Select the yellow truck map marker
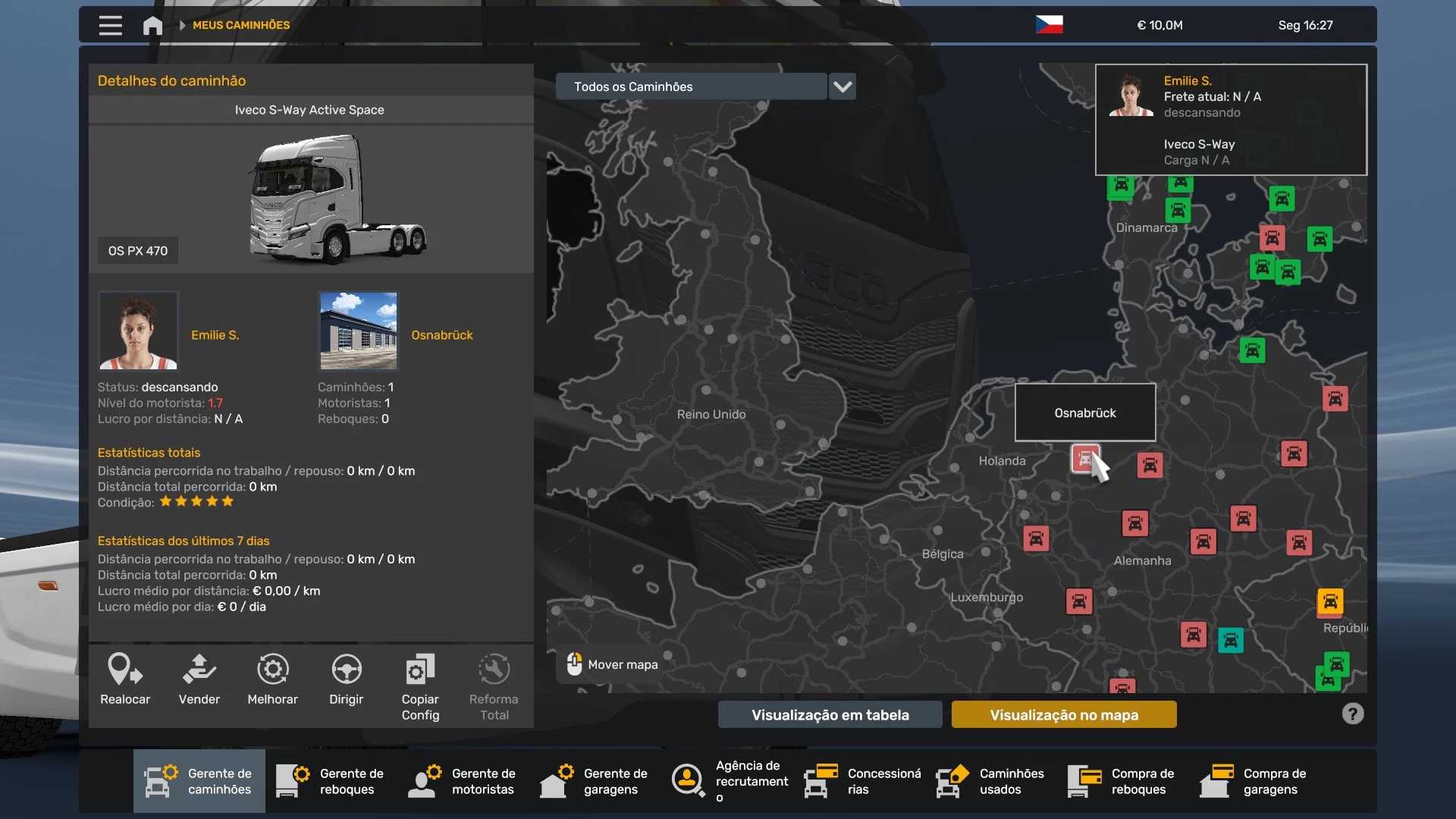Image resolution: width=1456 pixels, height=819 pixels. [1330, 602]
